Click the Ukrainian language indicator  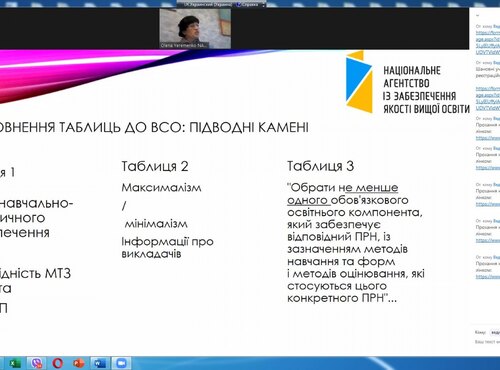[209, 5]
